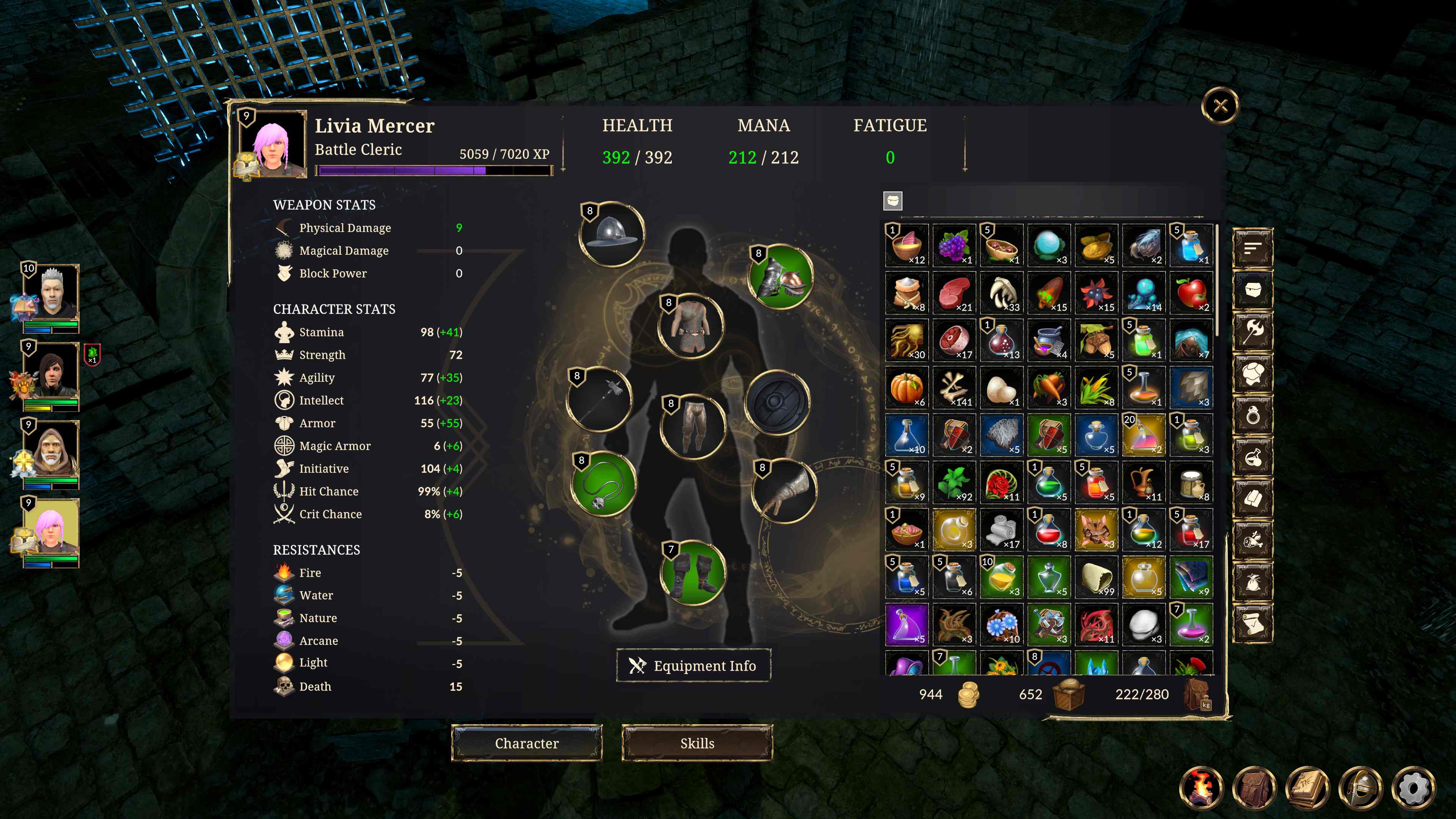
Task: Switch to the Character tab
Action: [x=527, y=743]
